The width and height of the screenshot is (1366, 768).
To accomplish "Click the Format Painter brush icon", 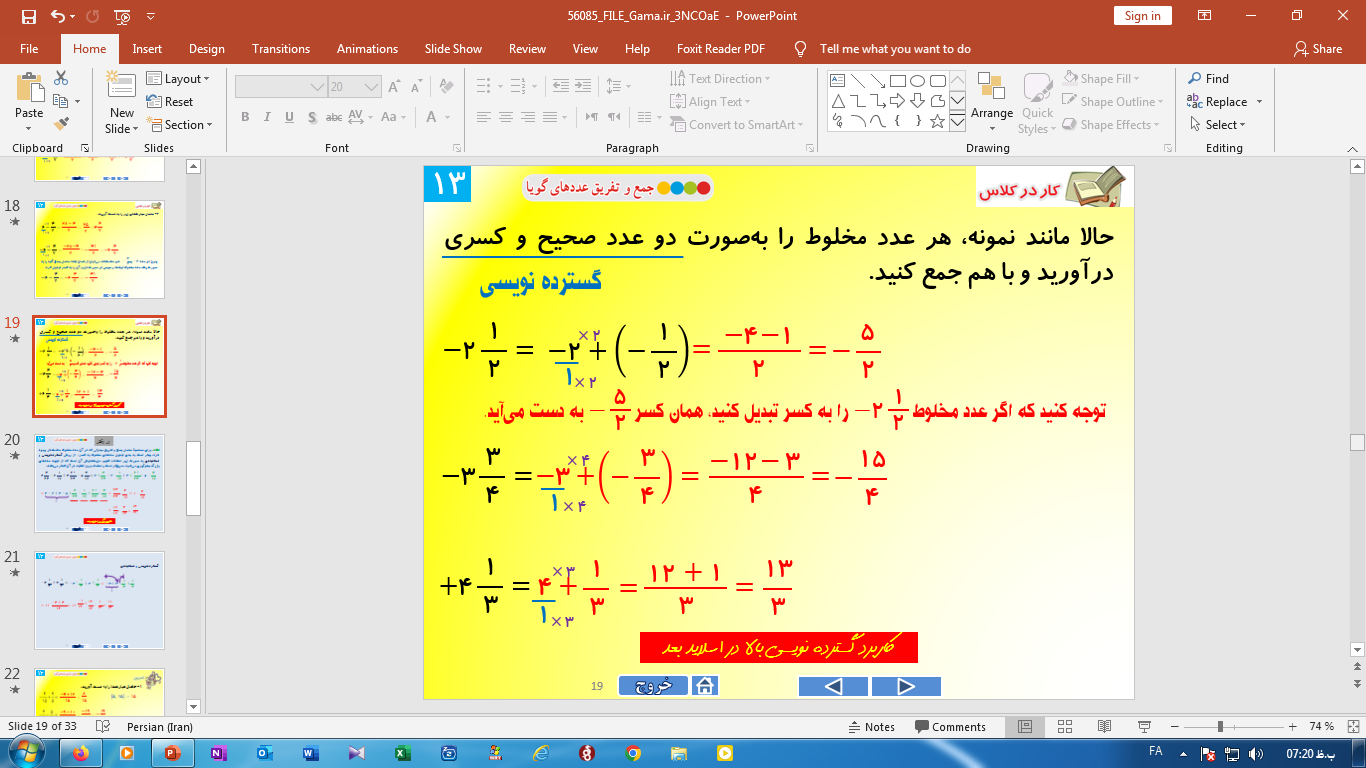I will [61, 124].
